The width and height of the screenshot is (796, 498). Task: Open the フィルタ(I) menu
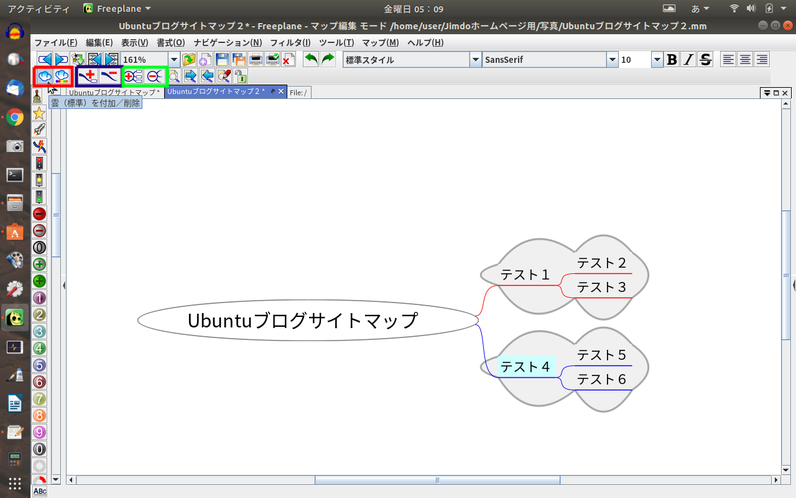(290, 43)
